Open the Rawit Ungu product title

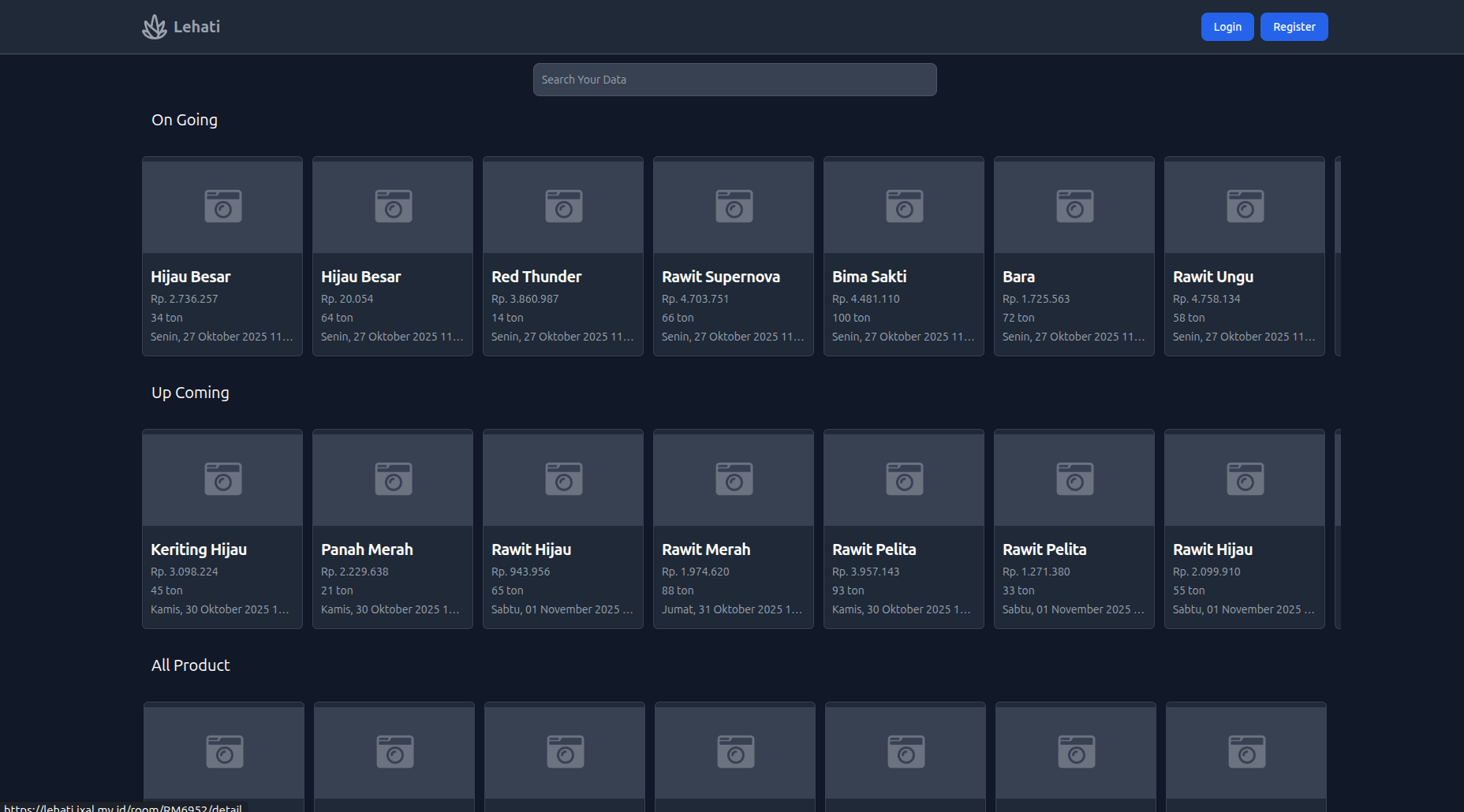pos(1212,277)
